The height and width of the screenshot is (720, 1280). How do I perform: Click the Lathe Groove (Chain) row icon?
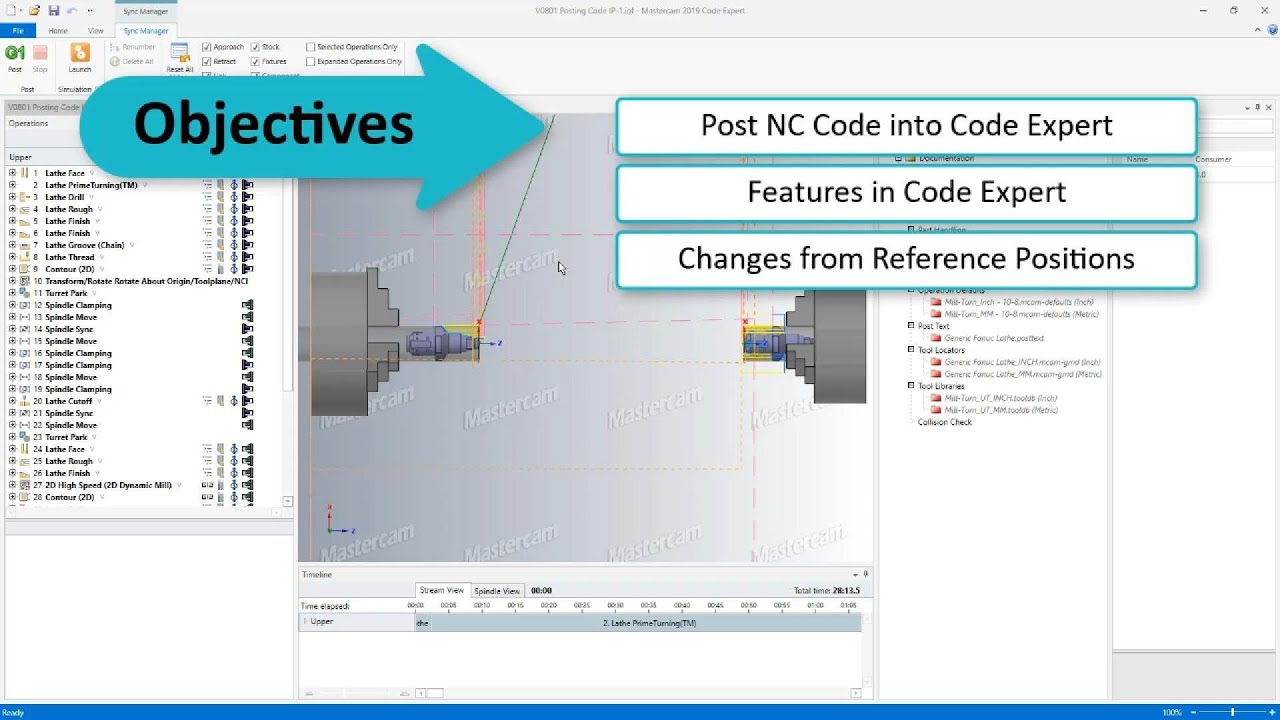(25, 245)
